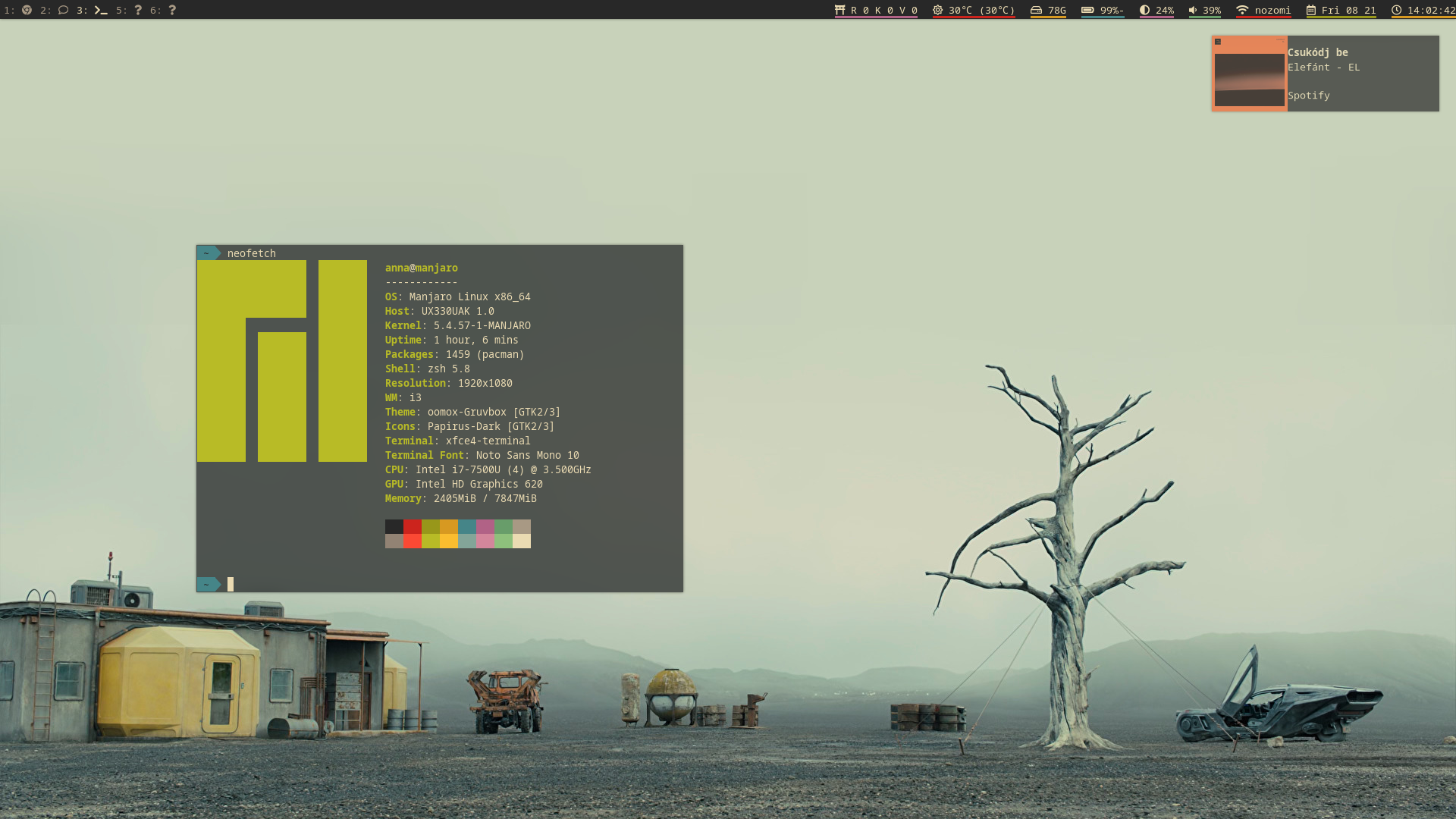Image resolution: width=1456 pixels, height=819 pixels.
Task: Click the CPU temperature 30°C indicator
Action: pyautogui.click(x=974, y=10)
